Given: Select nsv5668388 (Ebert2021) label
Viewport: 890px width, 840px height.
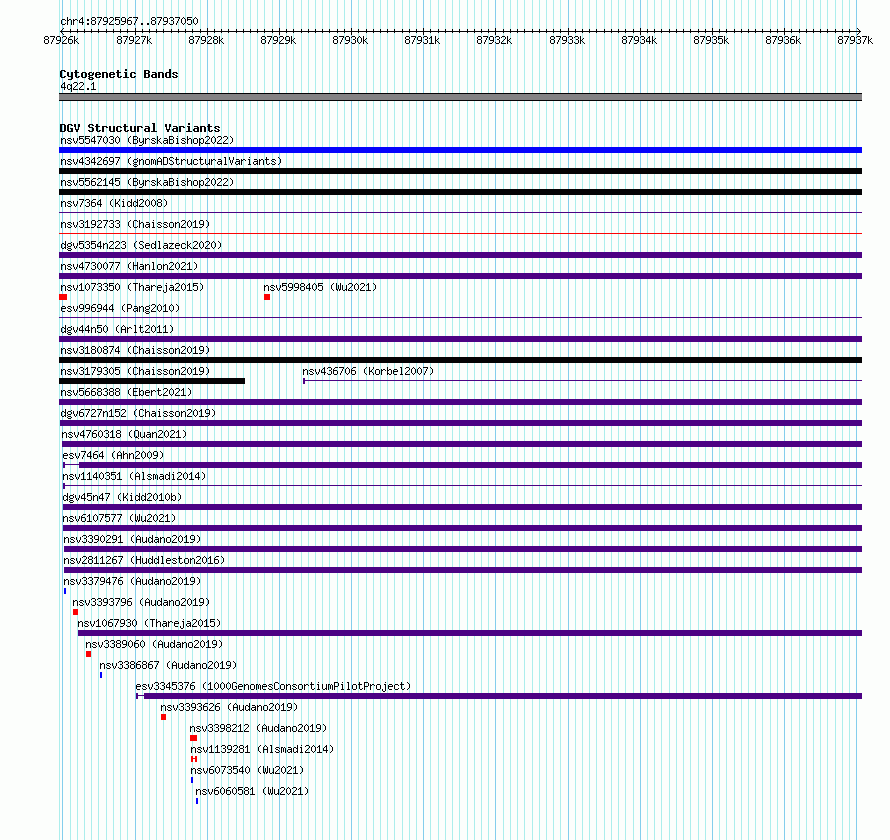Looking at the screenshot, I should (x=126, y=392).
